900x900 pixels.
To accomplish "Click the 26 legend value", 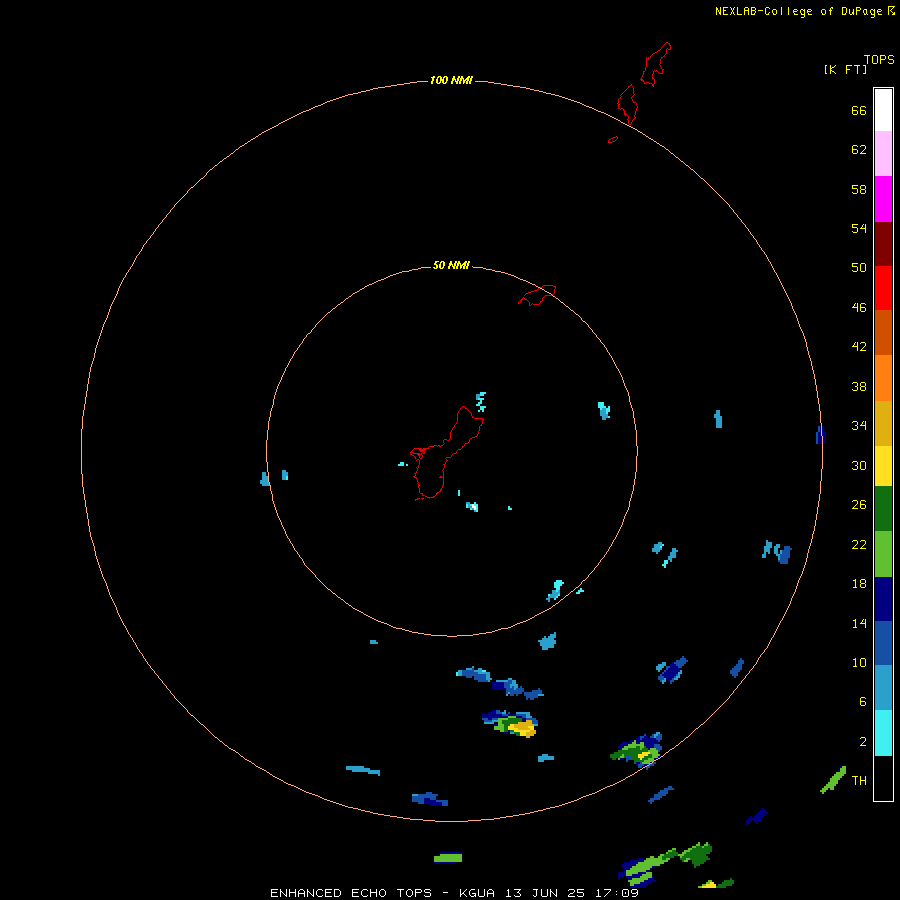I will click(x=859, y=505).
